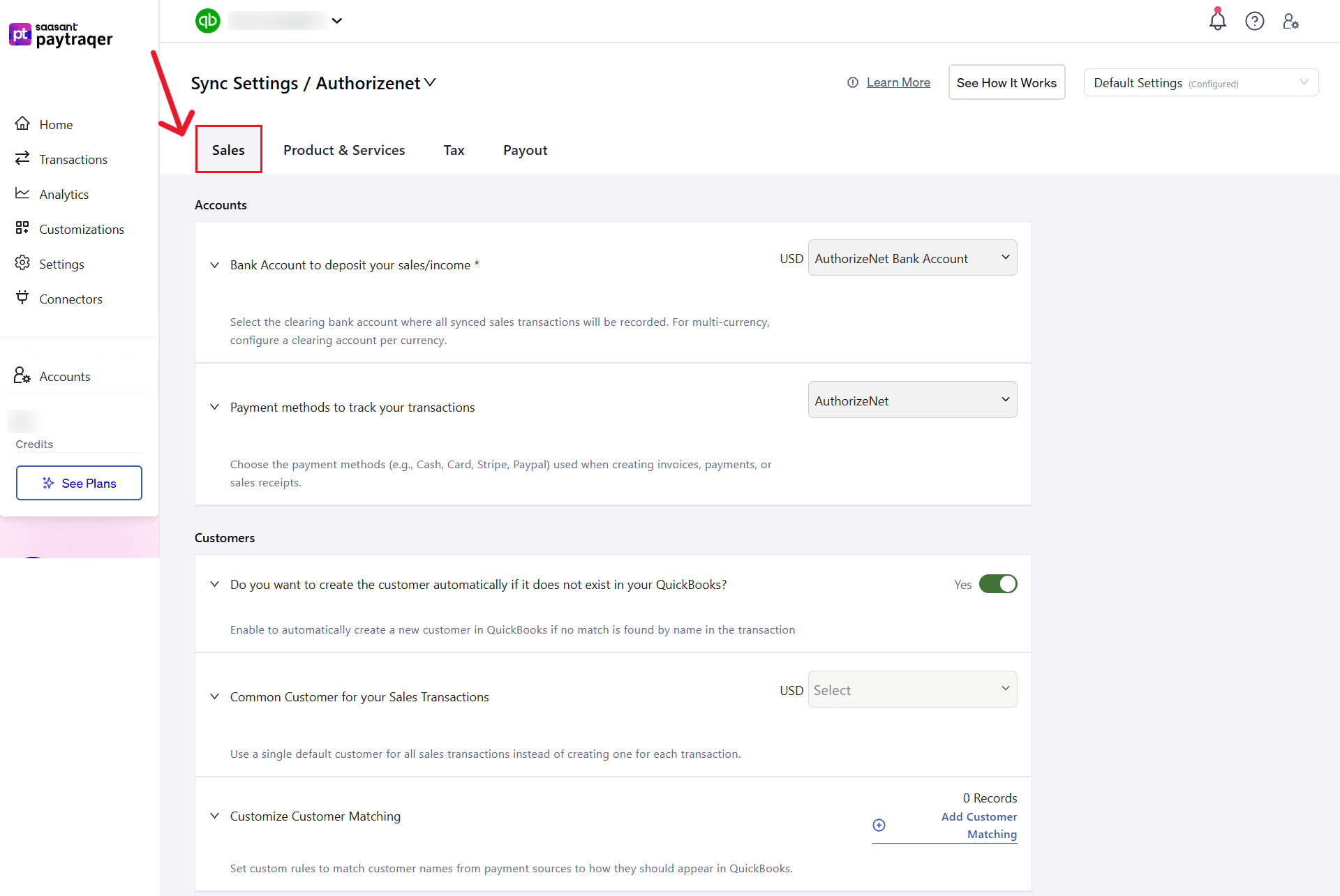Switch to the Tax tab
The image size is (1340, 896).
click(454, 150)
